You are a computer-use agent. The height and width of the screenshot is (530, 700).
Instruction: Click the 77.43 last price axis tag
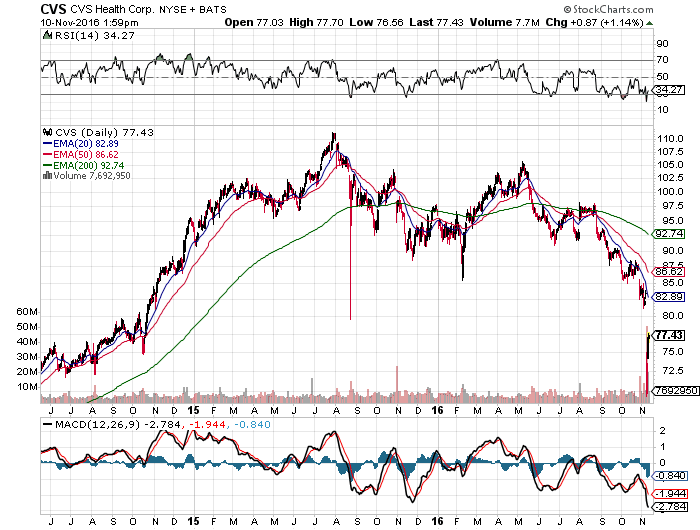668,335
